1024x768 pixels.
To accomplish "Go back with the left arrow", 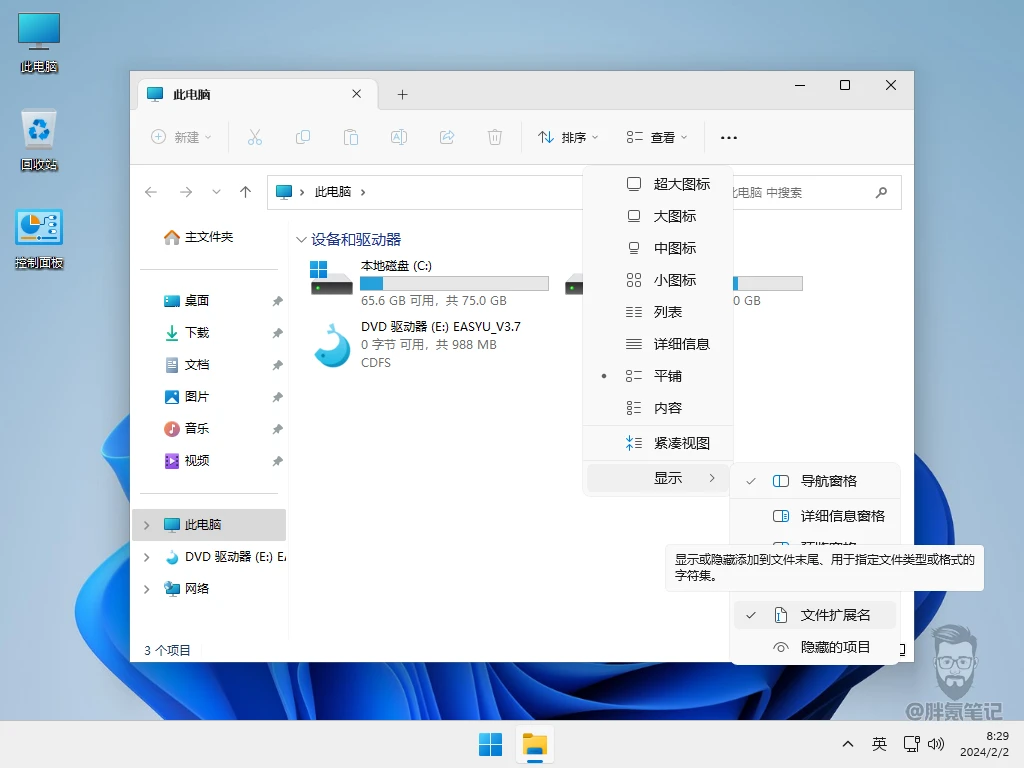I will (x=151, y=192).
